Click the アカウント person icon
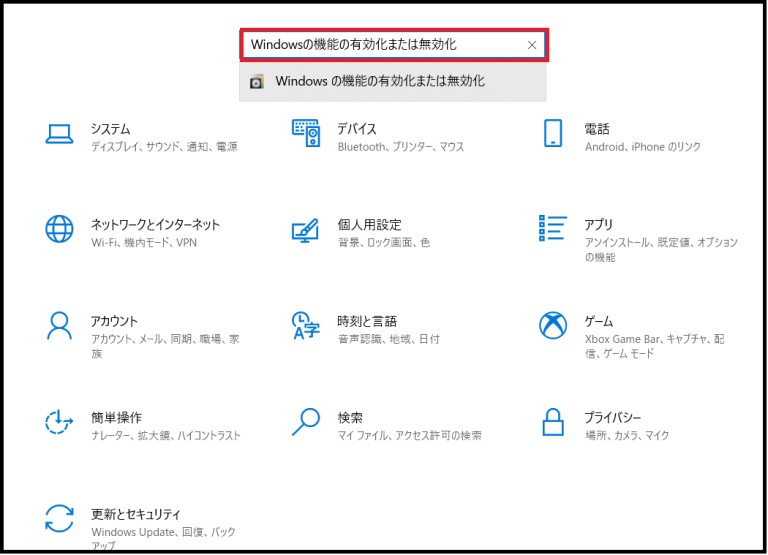This screenshot has width=768, height=555. 59,325
